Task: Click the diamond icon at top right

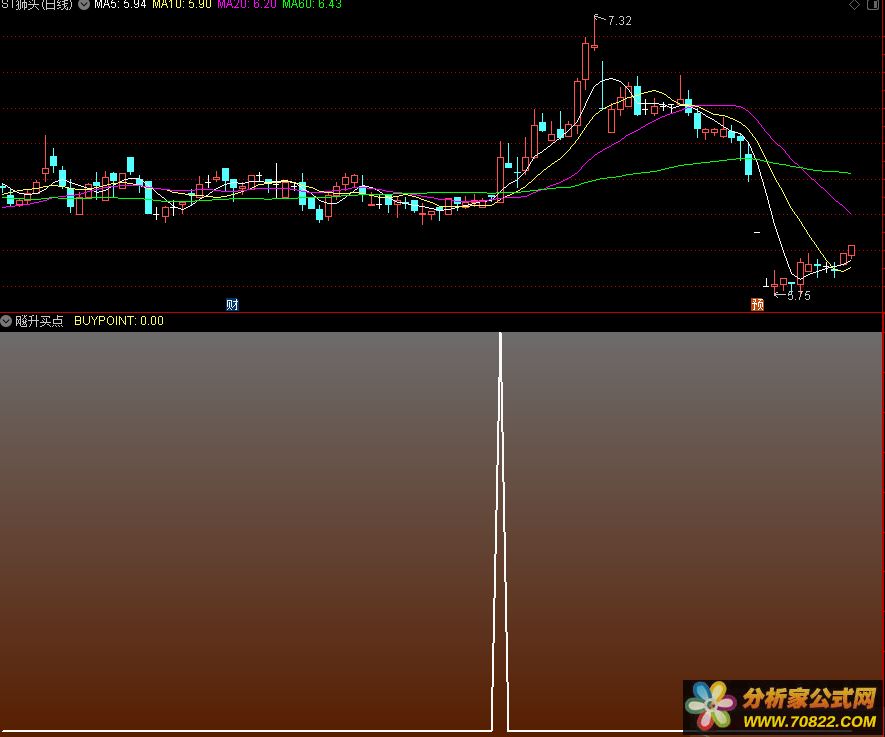Action: point(854,5)
